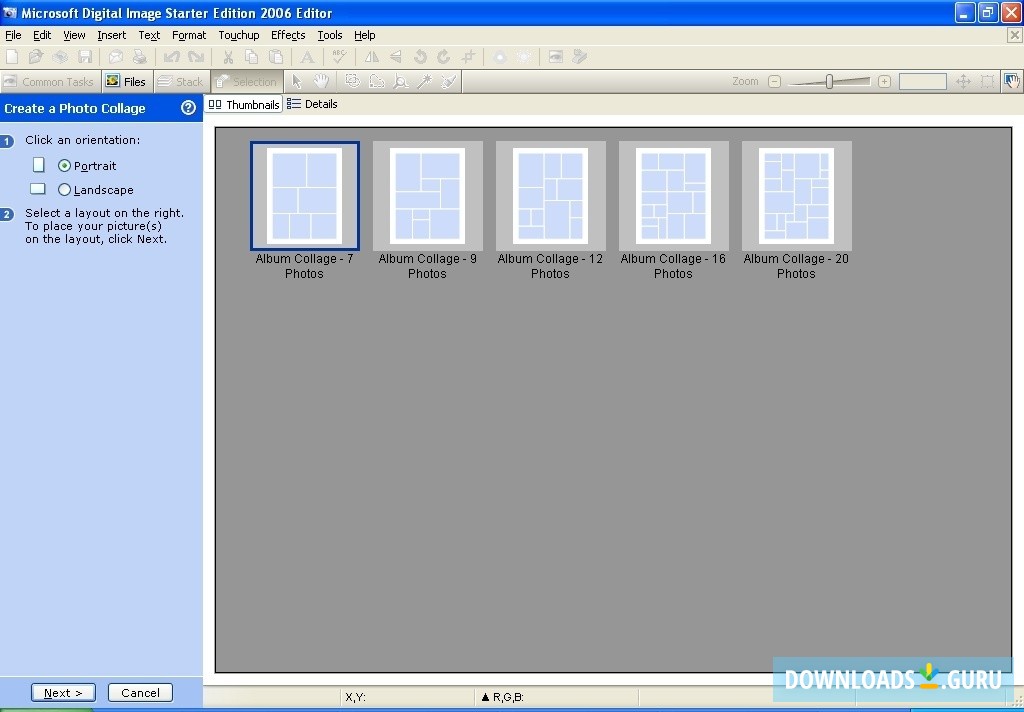The image size is (1024, 712).
Task: Open the Effects menu
Action: pos(288,35)
